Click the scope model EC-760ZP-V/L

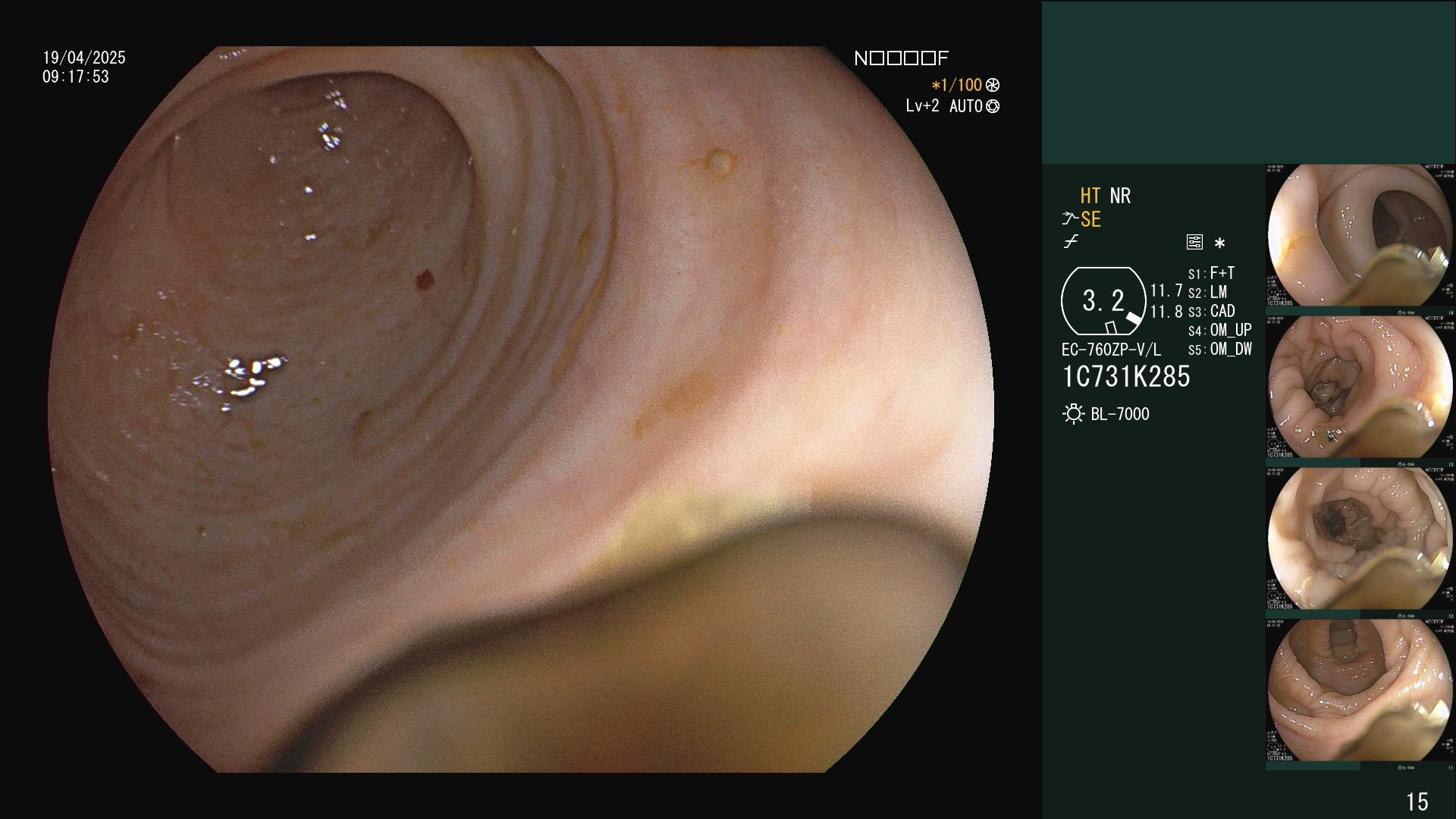coord(1111,350)
